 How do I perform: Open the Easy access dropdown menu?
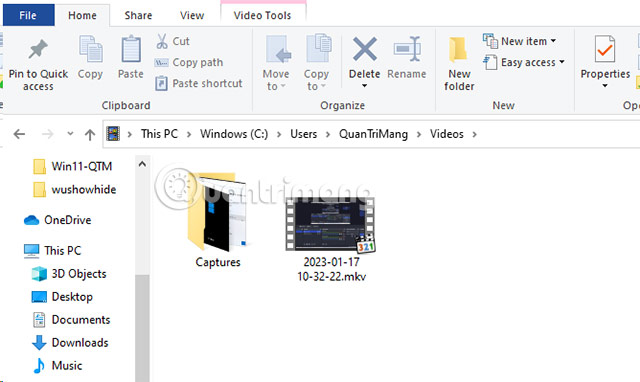tap(524, 62)
